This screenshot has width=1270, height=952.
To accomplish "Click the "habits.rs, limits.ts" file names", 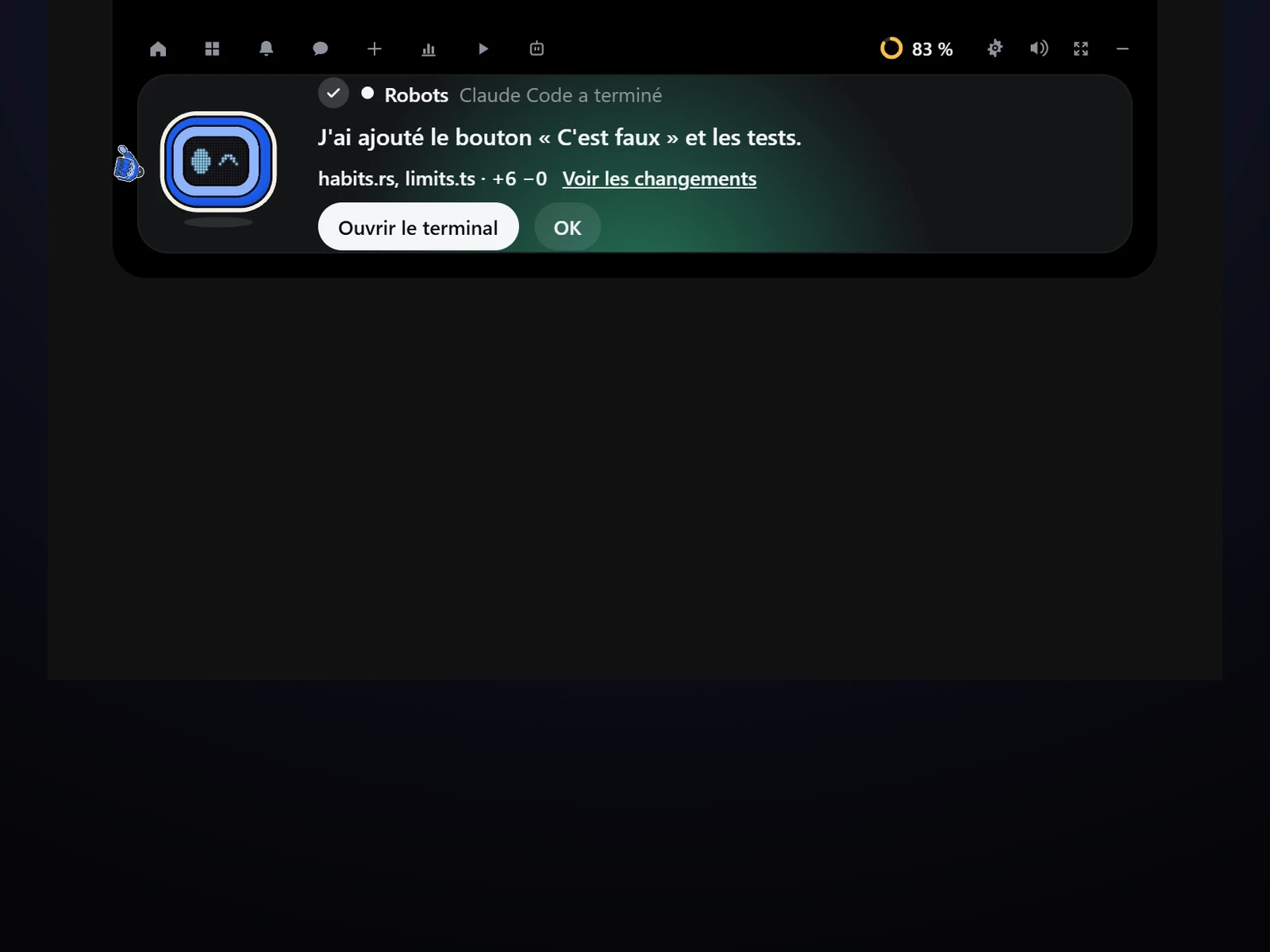I will pyautogui.click(x=397, y=178).
